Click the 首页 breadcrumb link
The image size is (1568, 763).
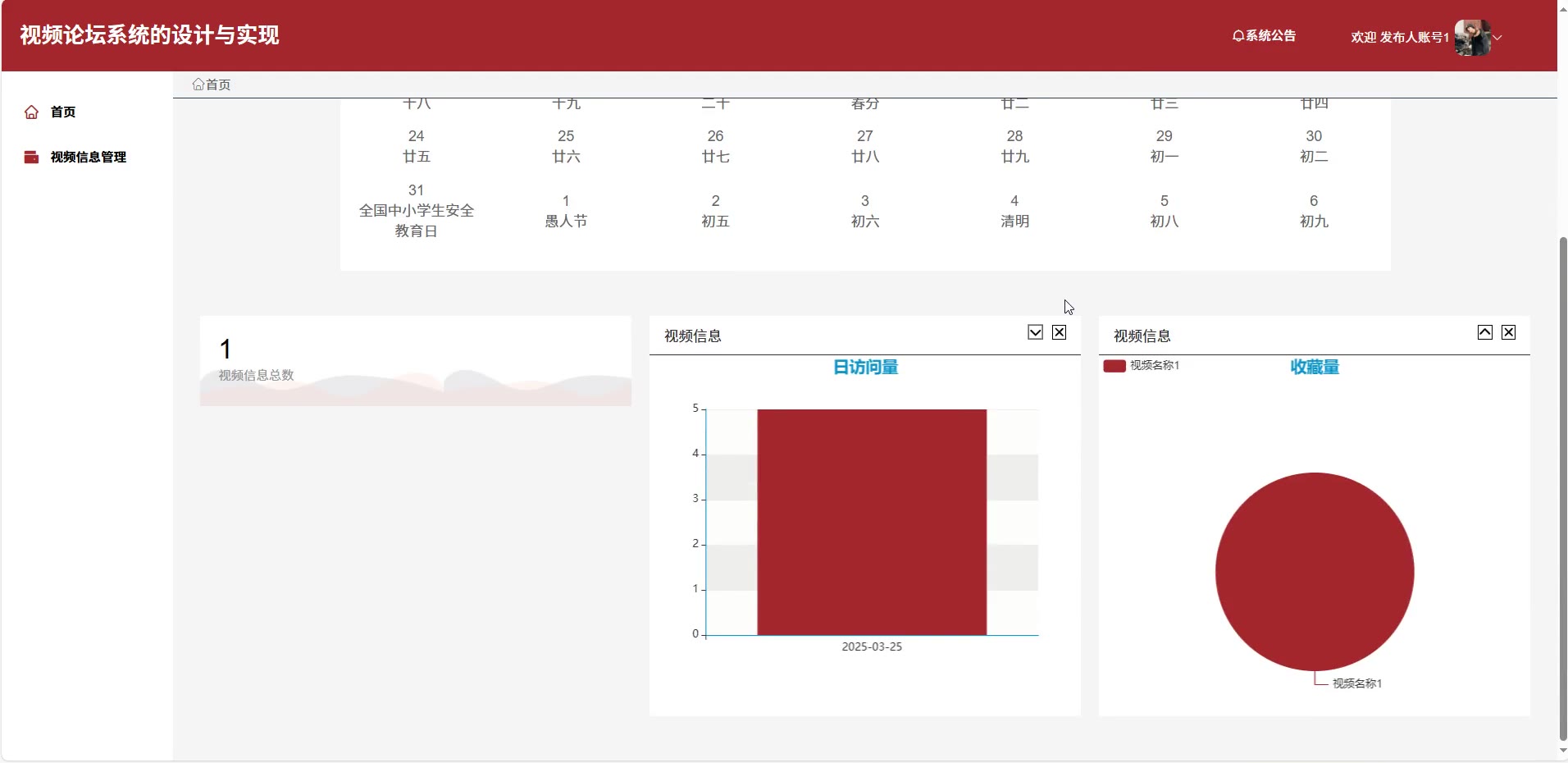tap(218, 85)
